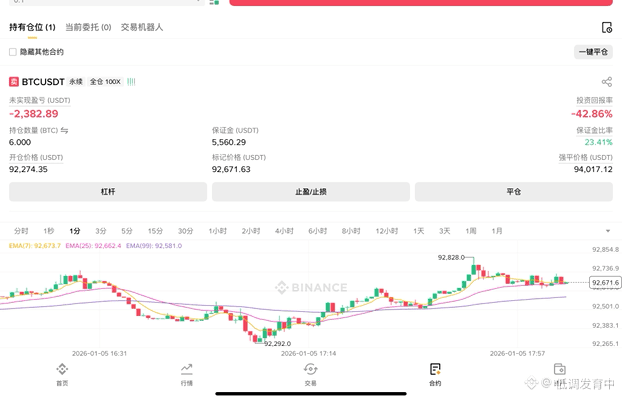
Task: Share the BTCUSDT position
Action: (x=607, y=82)
